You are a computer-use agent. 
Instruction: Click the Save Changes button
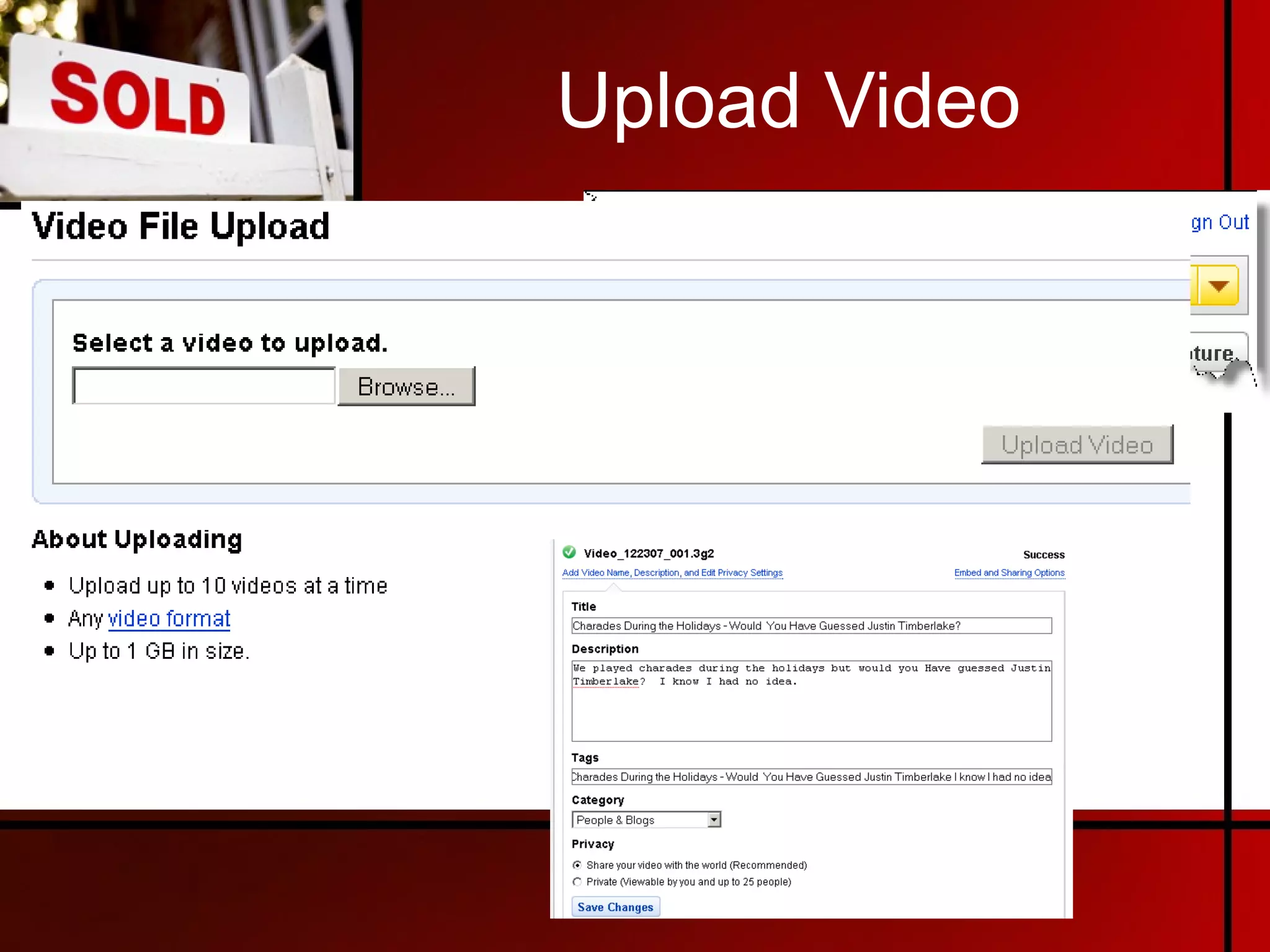point(616,907)
